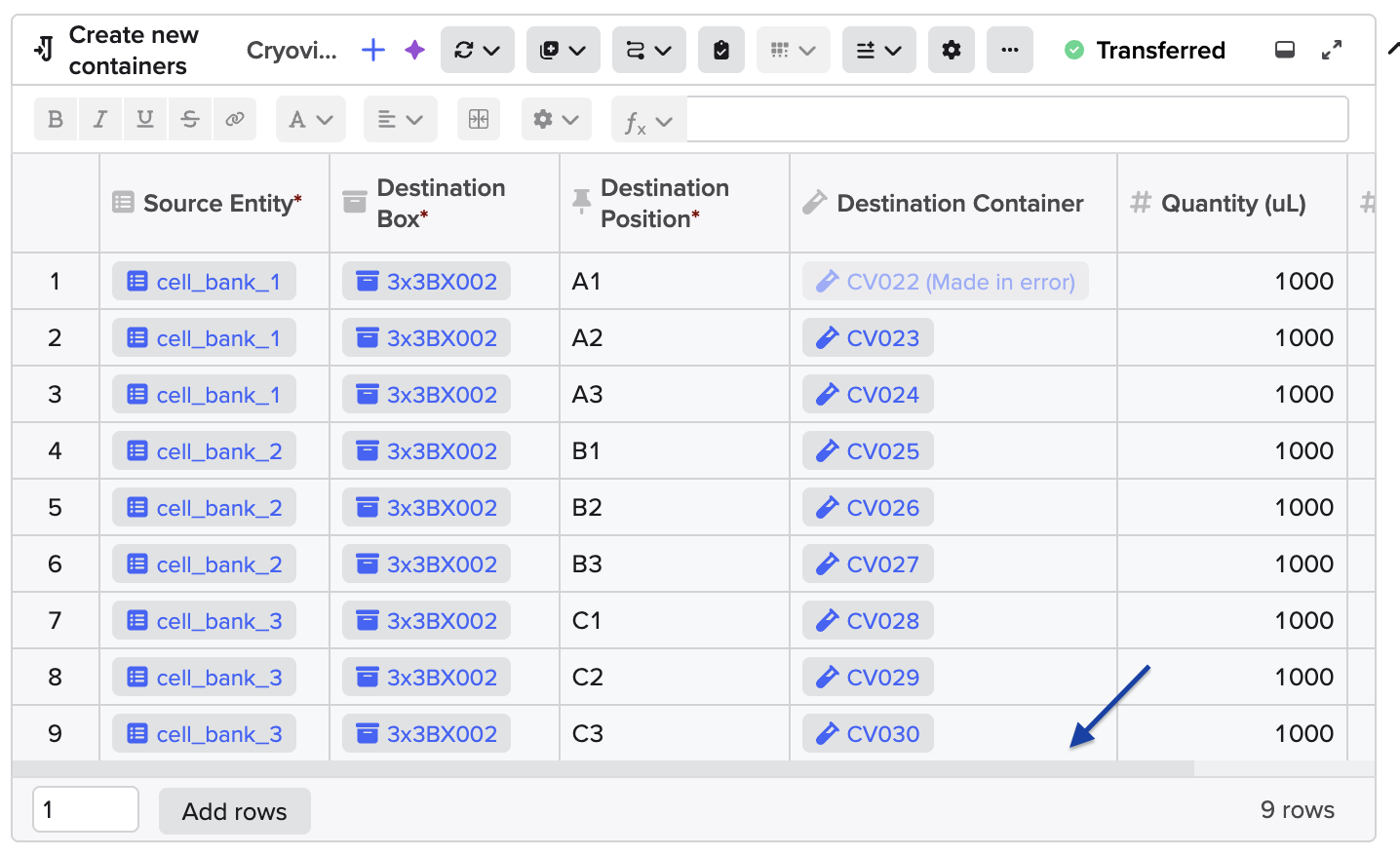Toggle italic formatting
1400x856 pixels.
100,119
